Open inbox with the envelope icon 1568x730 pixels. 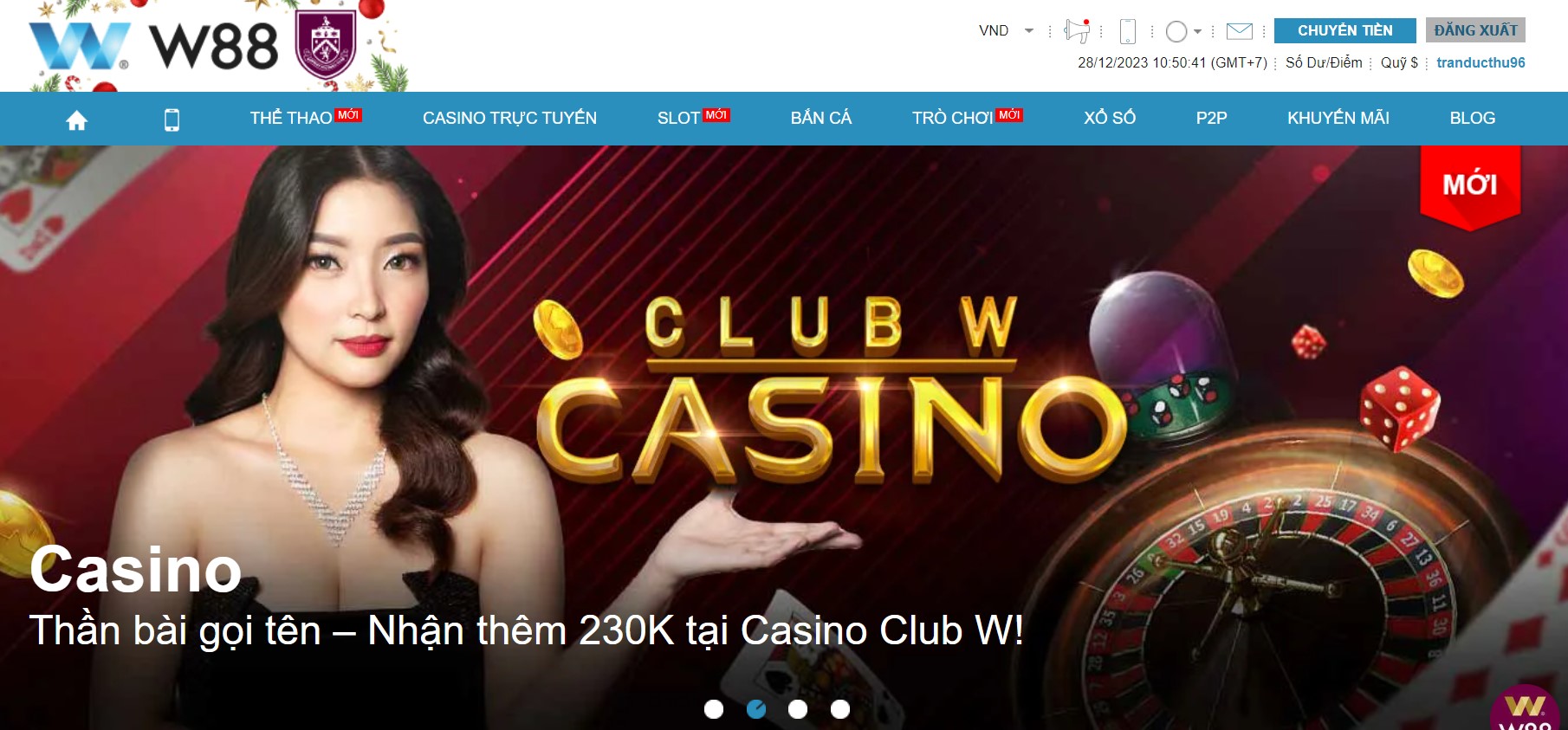pyautogui.click(x=1240, y=31)
